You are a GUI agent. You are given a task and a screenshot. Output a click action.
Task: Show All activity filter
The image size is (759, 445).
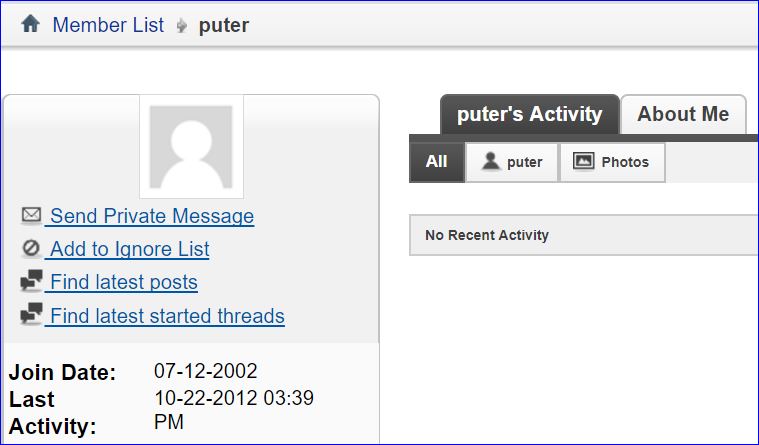[x=436, y=162]
